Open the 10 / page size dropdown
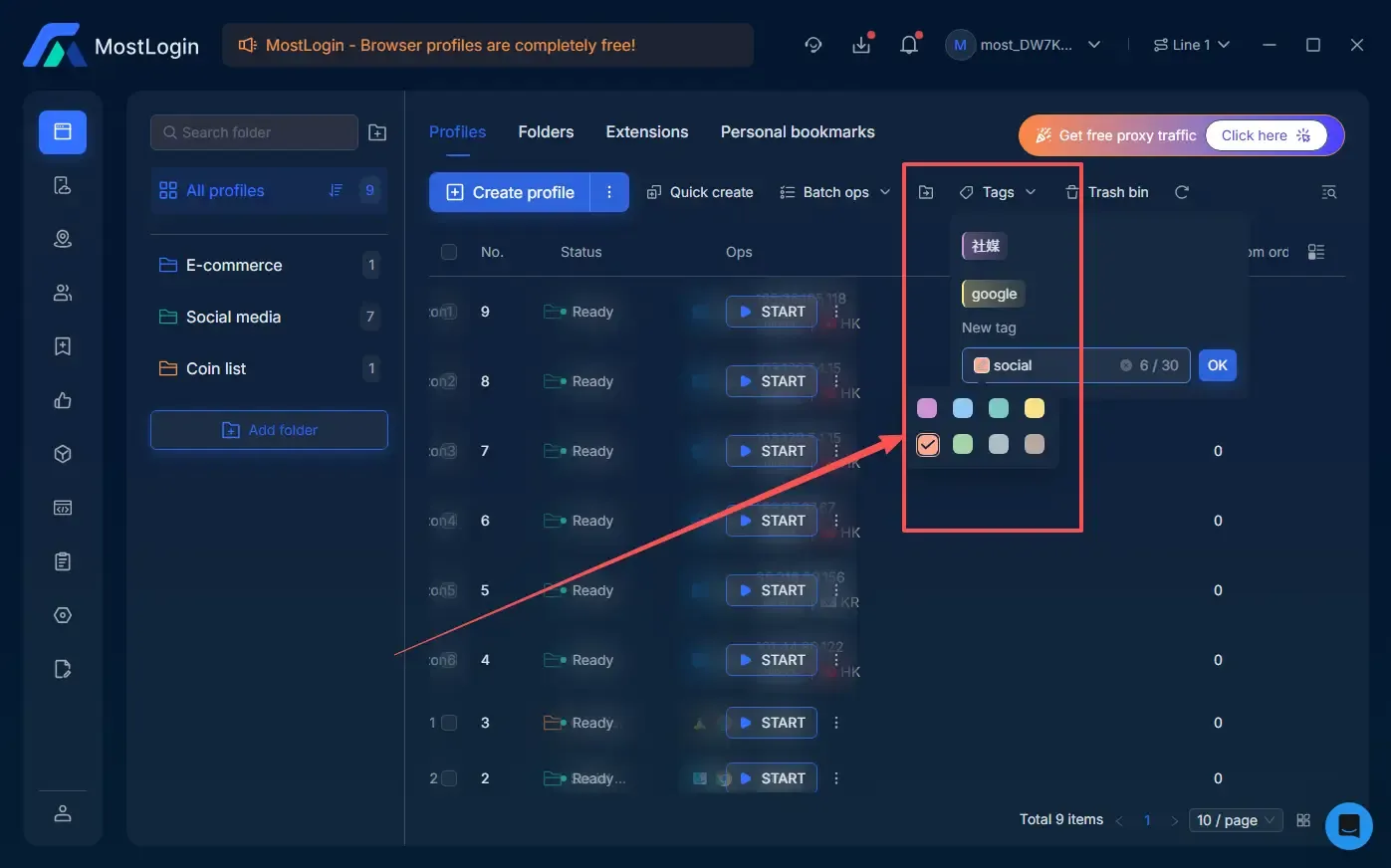Screen dimensions: 1391x868 click(x=1235, y=820)
